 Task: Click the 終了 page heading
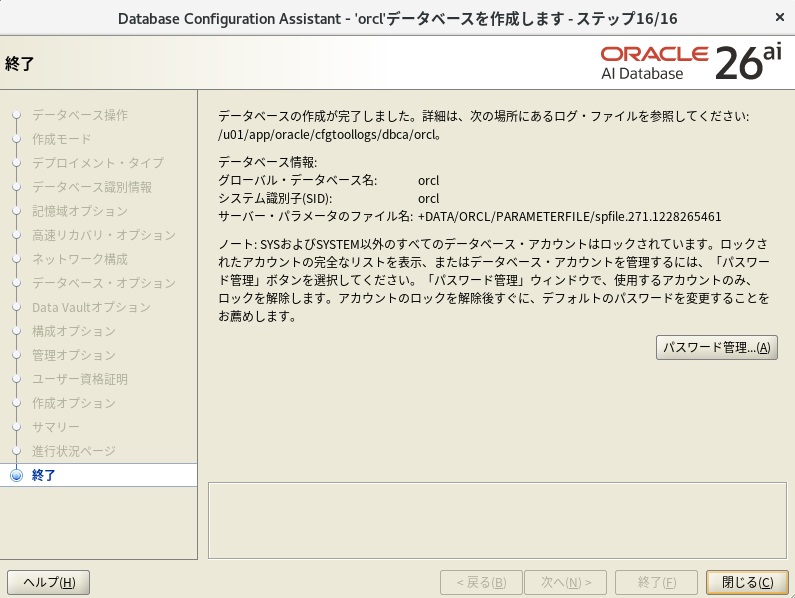19,64
